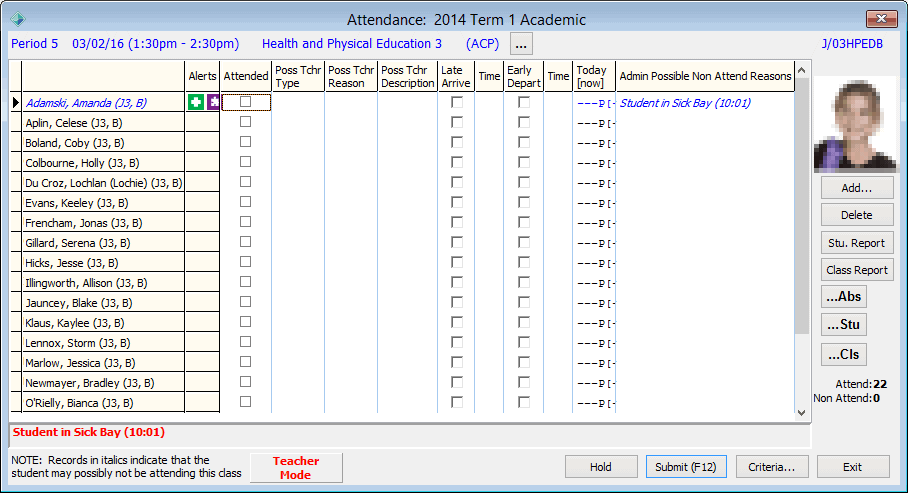Close the Attendance window
The image size is (908, 493).
pyautogui.click(x=881, y=19)
